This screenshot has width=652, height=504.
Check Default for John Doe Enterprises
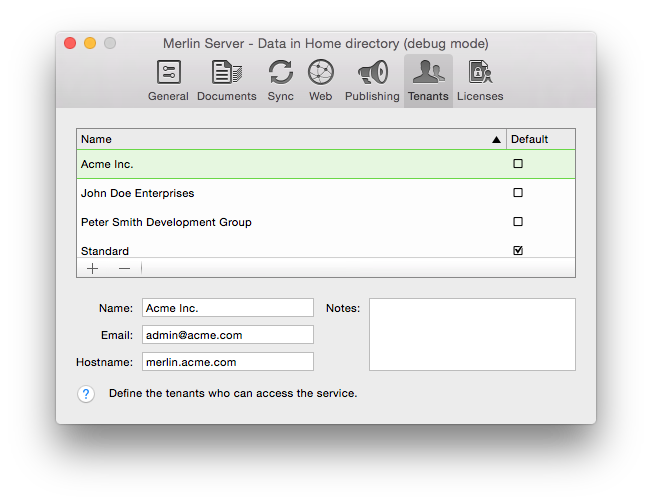click(518, 193)
